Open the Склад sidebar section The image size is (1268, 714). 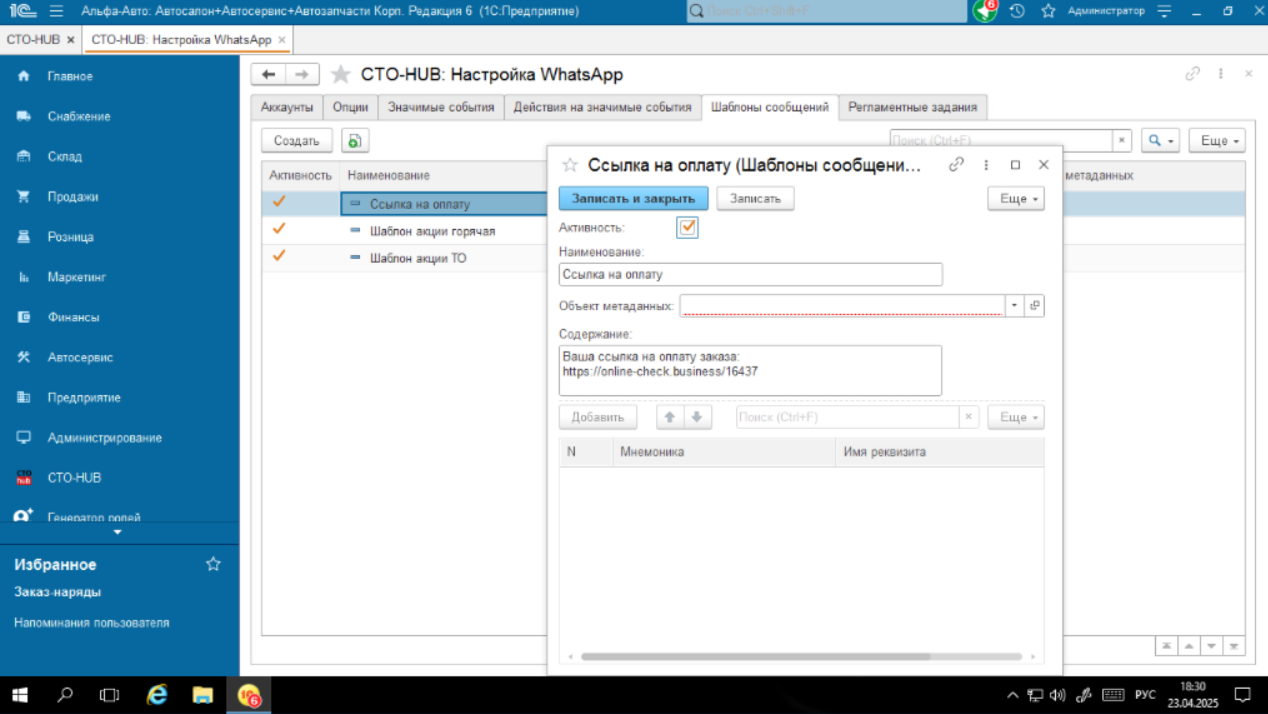(x=64, y=156)
